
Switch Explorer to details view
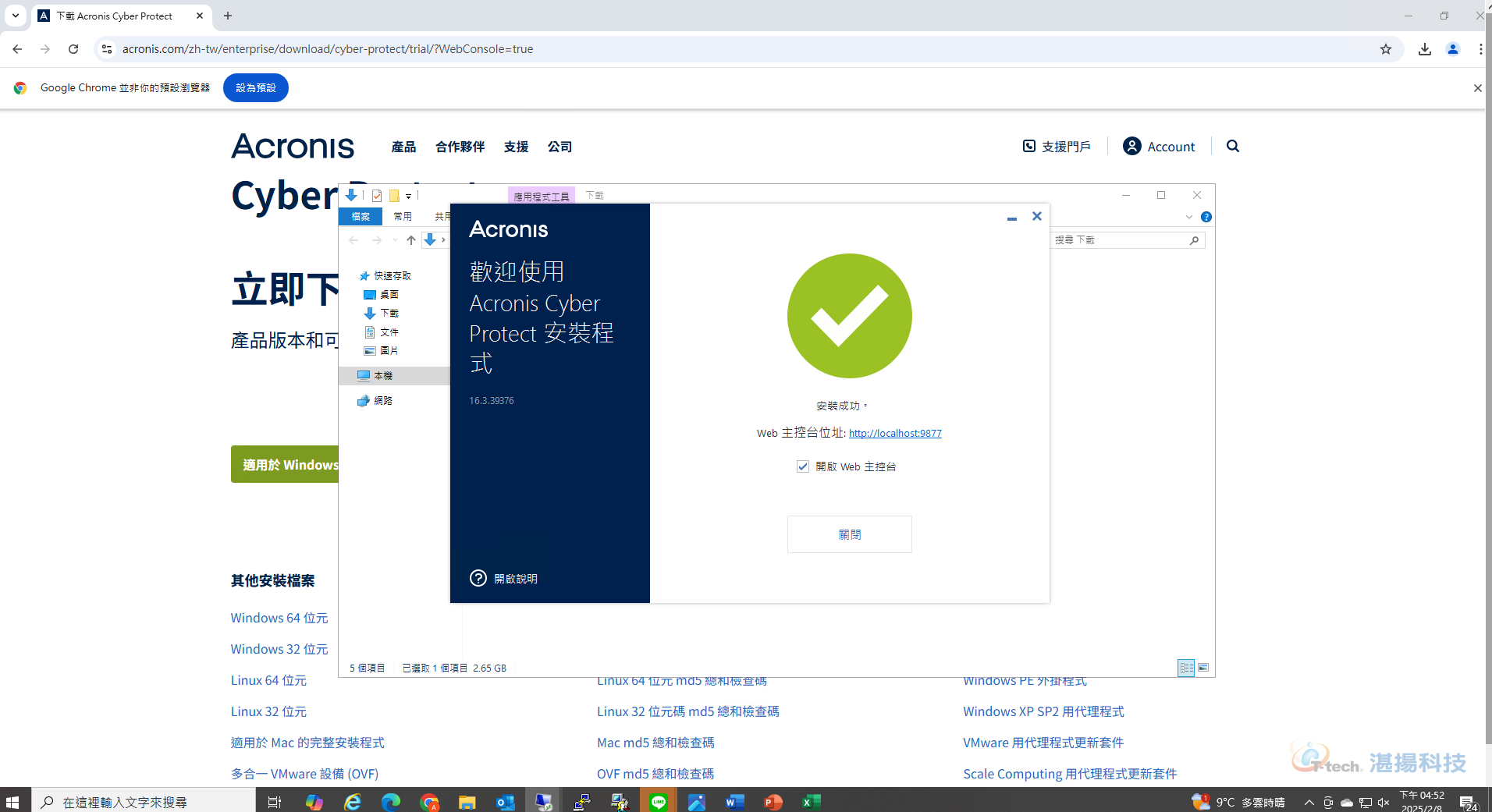click(1186, 668)
